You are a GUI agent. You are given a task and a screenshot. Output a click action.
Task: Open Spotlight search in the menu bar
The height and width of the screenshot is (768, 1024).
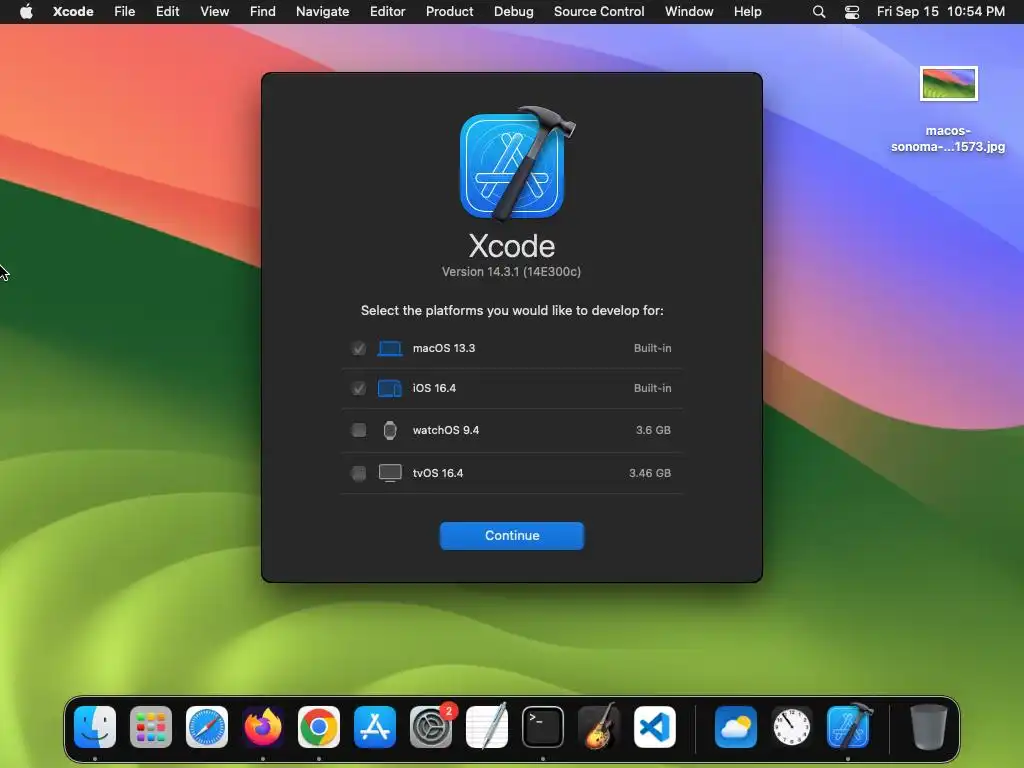pyautogui.click(x=819, y=12)
